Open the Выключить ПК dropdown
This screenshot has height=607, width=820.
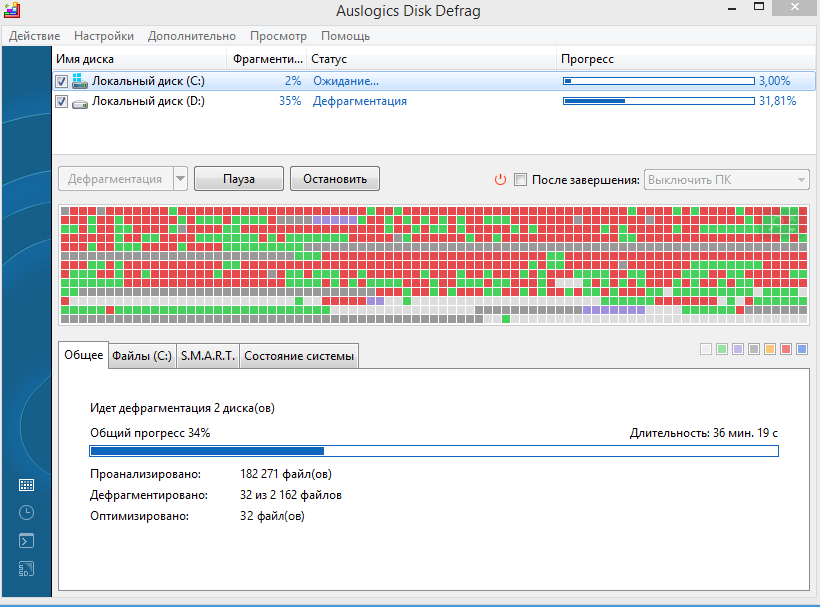(726, 180)
